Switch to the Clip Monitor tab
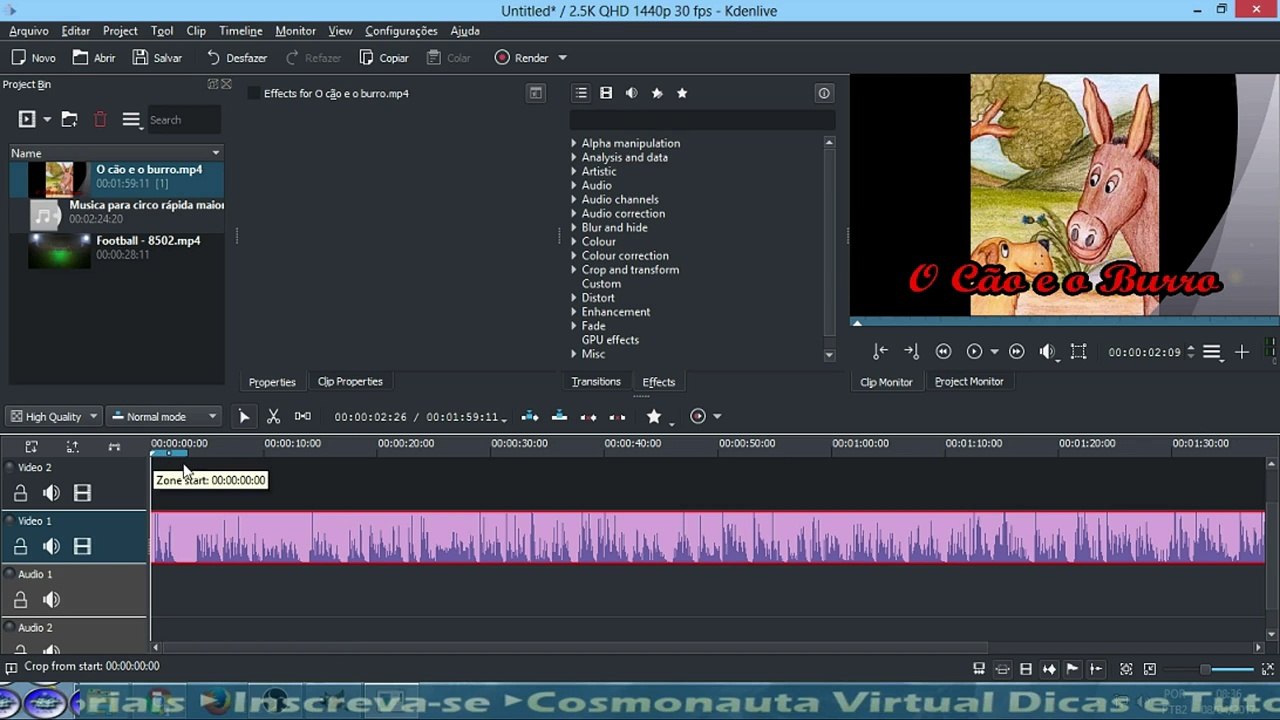The height and width of the screenshot is (720, 1280). pos(886,382)
